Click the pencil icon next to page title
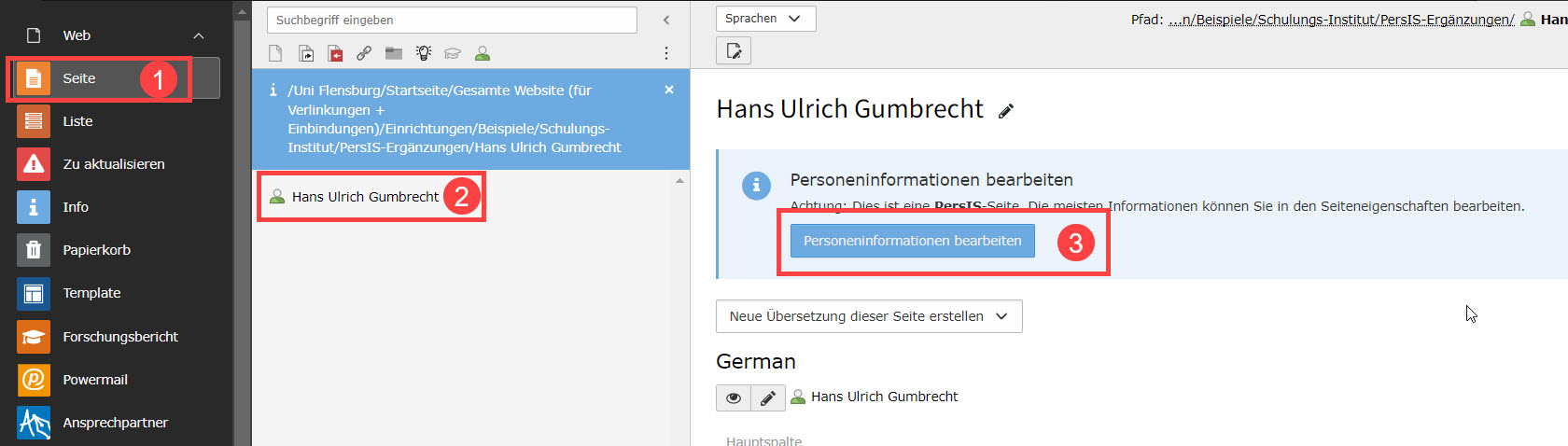The height and width of the screenshot is (446, 1568). click(1005, 111)
